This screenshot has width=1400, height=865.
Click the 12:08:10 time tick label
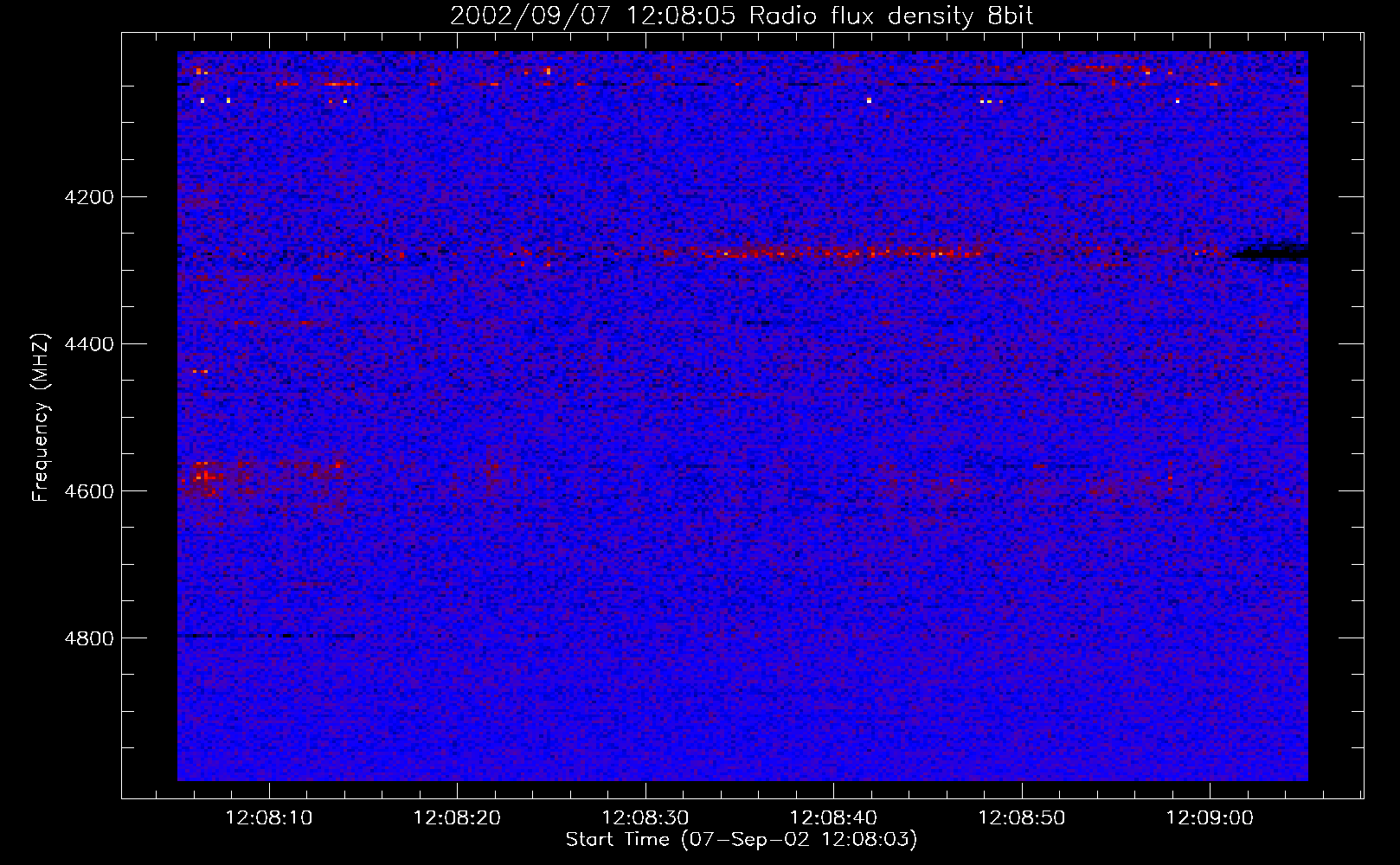pyautogui.click(x=268, y=817)
